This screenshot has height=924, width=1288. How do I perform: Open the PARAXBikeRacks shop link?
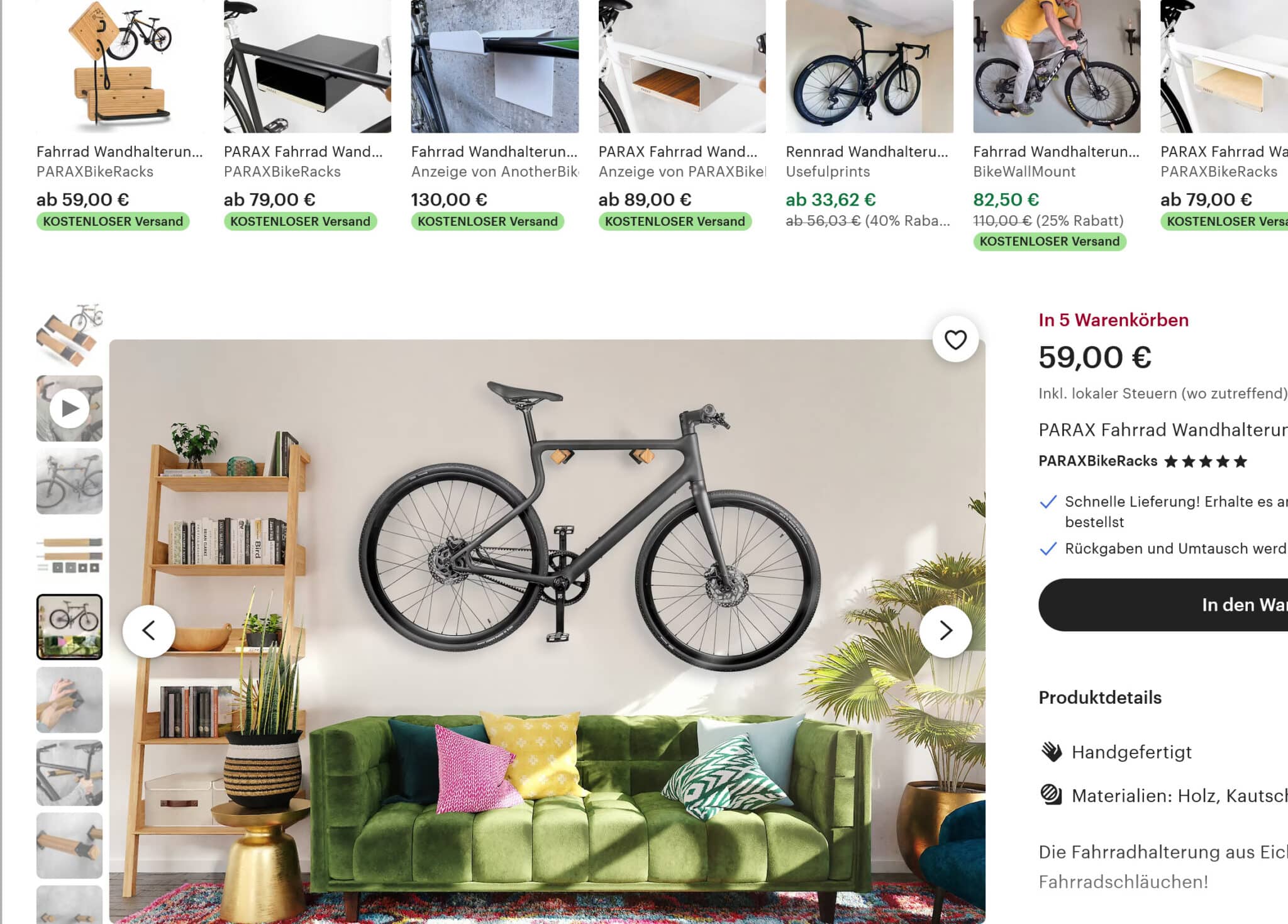point(1097,461)
